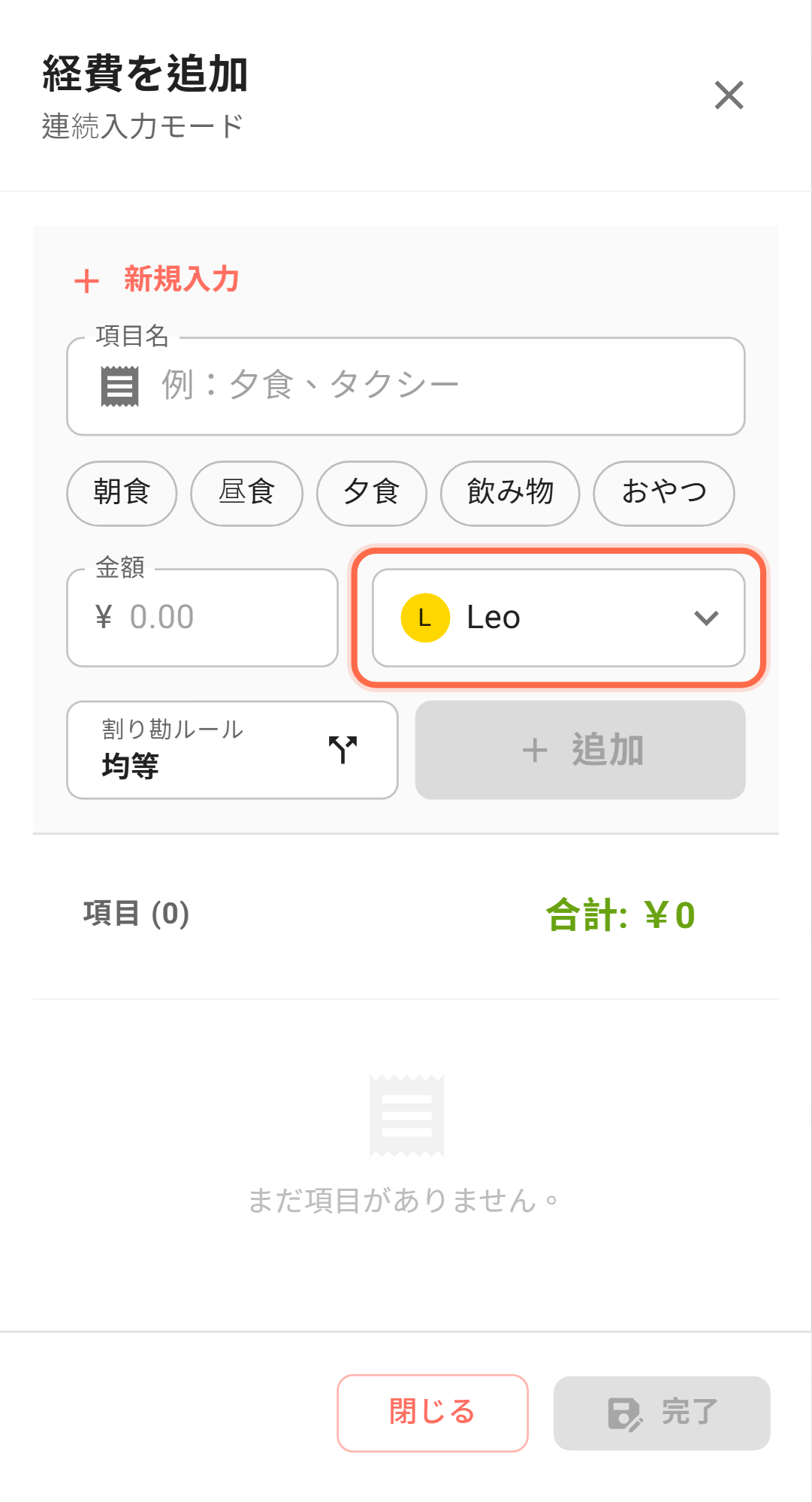
Task: Choose the おやつ suggestion chip
Action: 663,493
